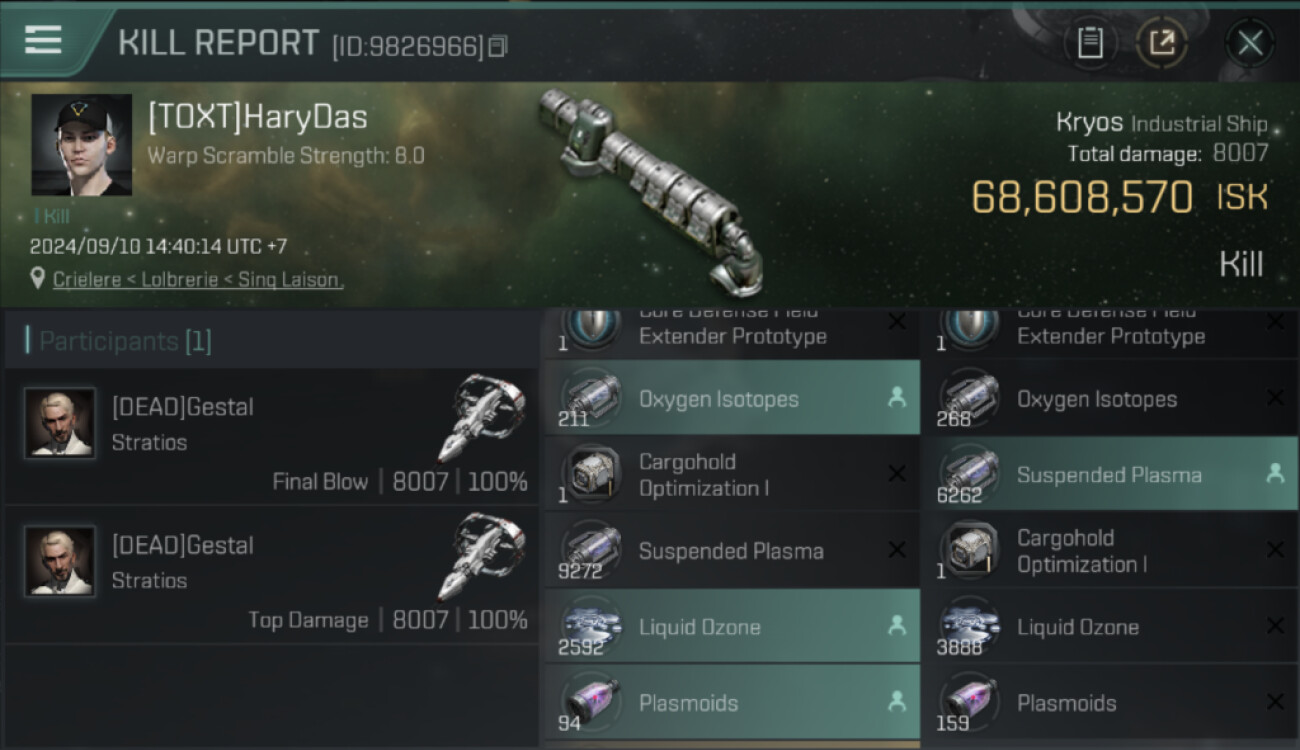Click Plasmoids 94 item icon
This screenshot has height=750, width=1300.
pos(590,700)
